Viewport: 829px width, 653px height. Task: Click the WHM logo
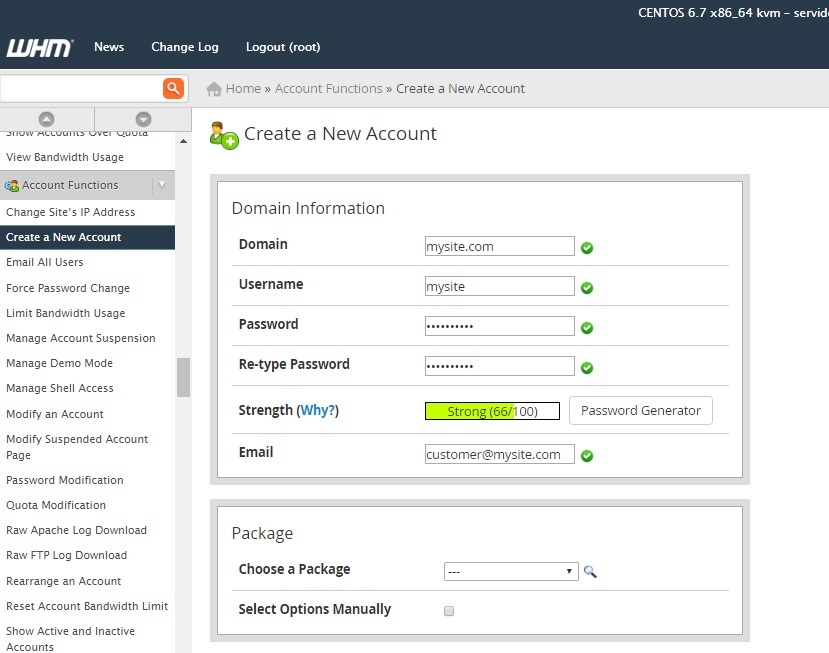point(38,48)
